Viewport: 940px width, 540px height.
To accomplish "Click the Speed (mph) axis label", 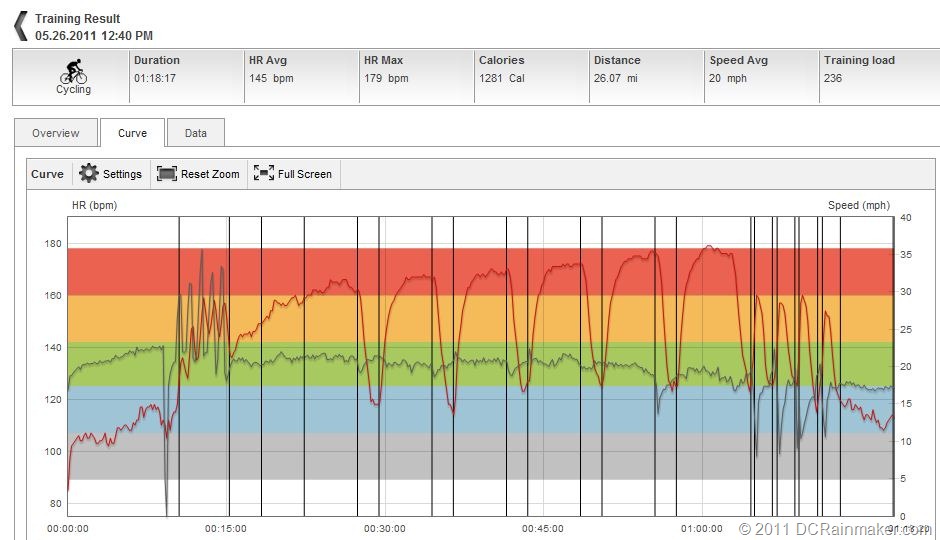I will [x=859, y=205].
